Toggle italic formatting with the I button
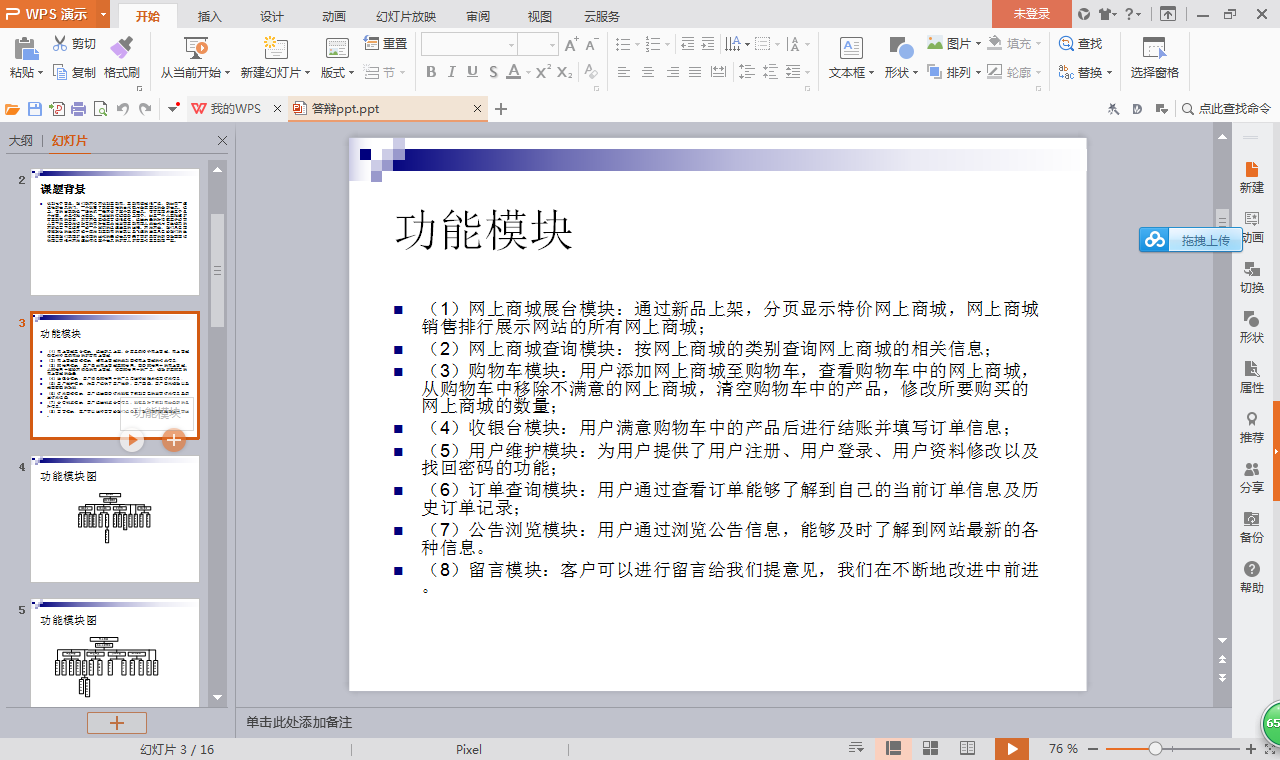 point(451,72)
